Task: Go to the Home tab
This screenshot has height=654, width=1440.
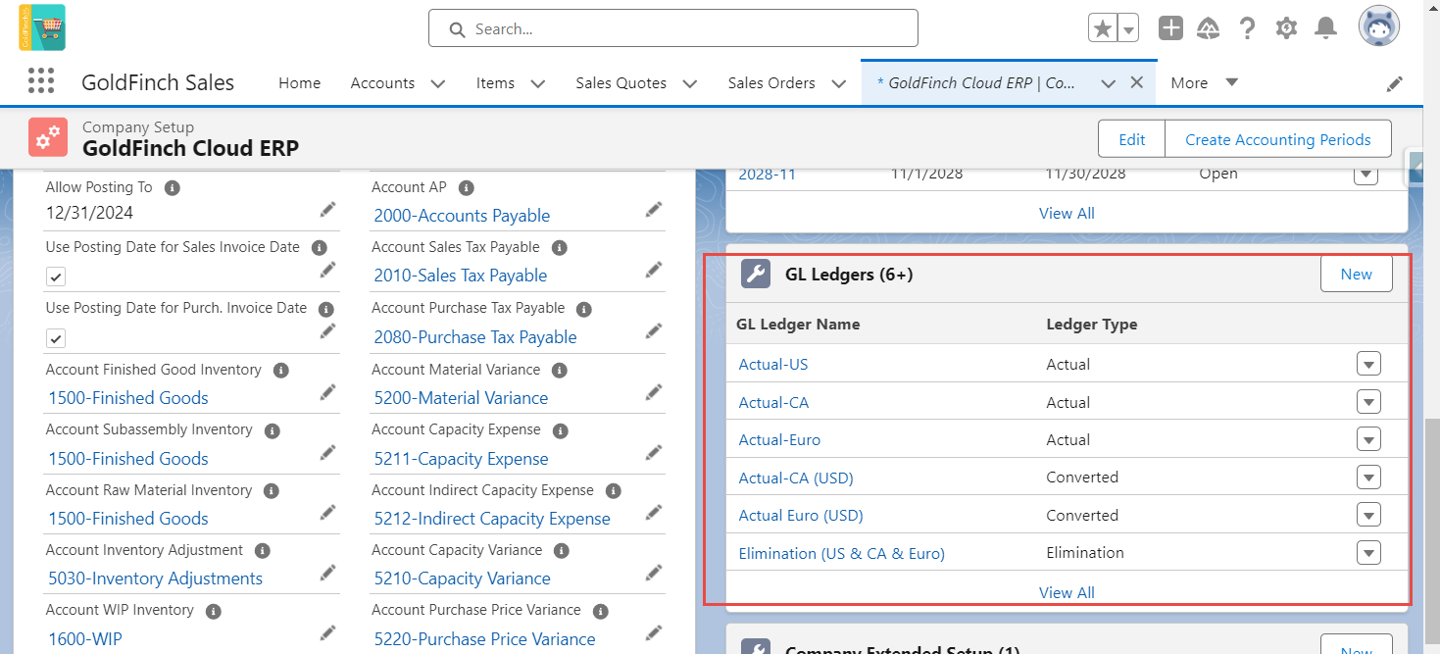Action: [x=299, y=83]
